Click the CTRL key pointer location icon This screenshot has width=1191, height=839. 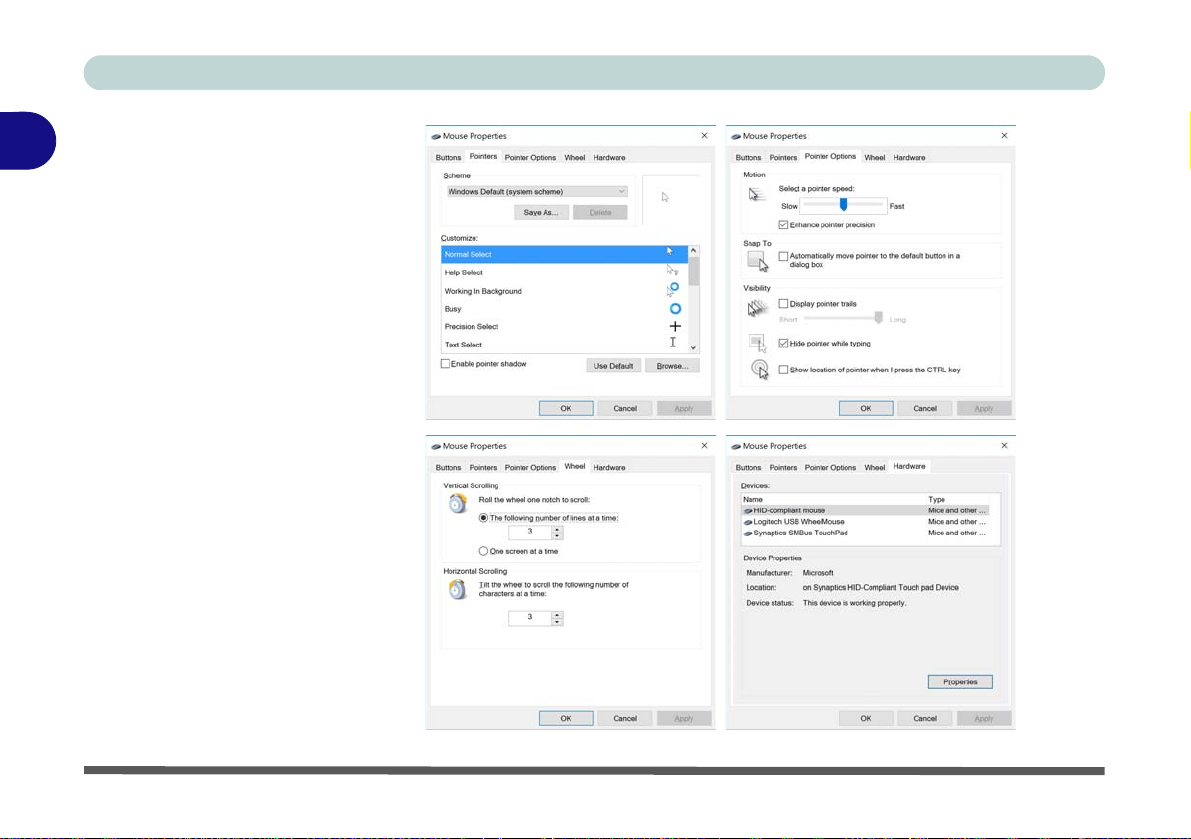tap(760, 369)
